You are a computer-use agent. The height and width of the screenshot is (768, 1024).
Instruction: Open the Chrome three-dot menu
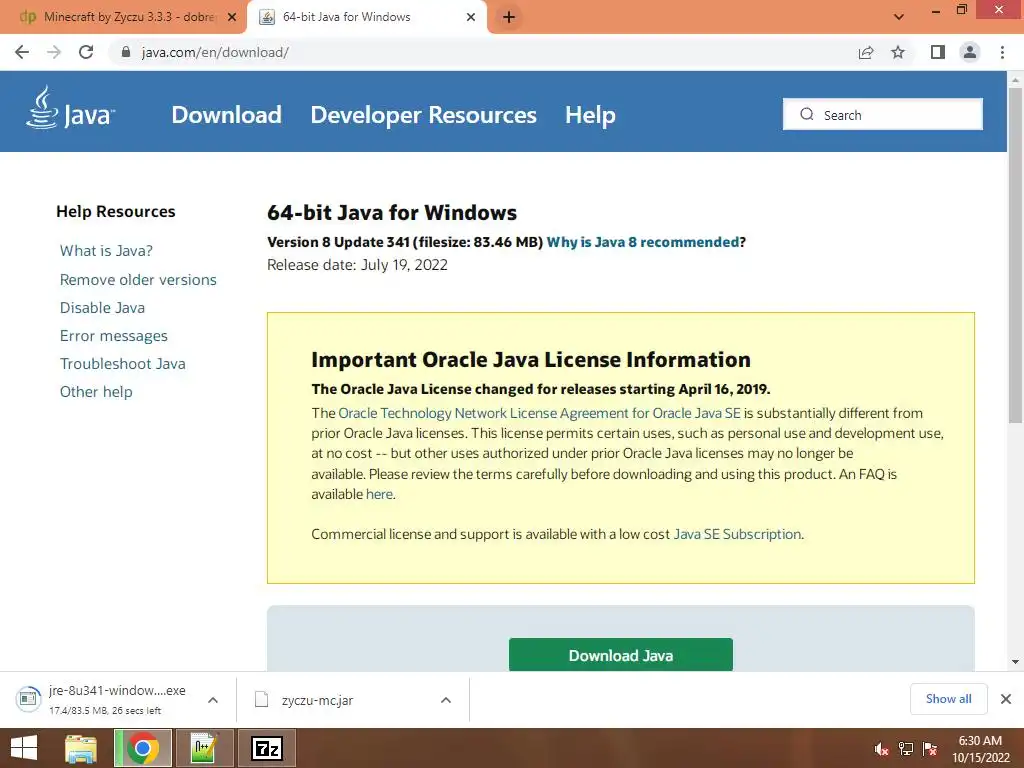pos(1002,52)
